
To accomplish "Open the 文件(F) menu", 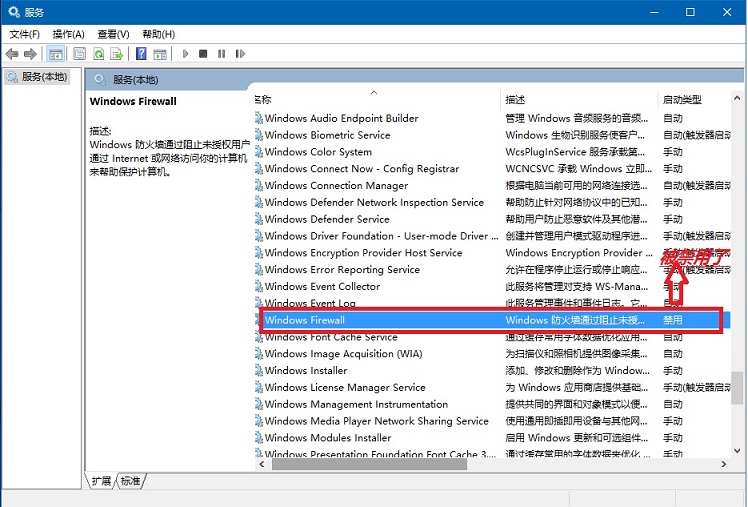I will click(x=24, y=34).
